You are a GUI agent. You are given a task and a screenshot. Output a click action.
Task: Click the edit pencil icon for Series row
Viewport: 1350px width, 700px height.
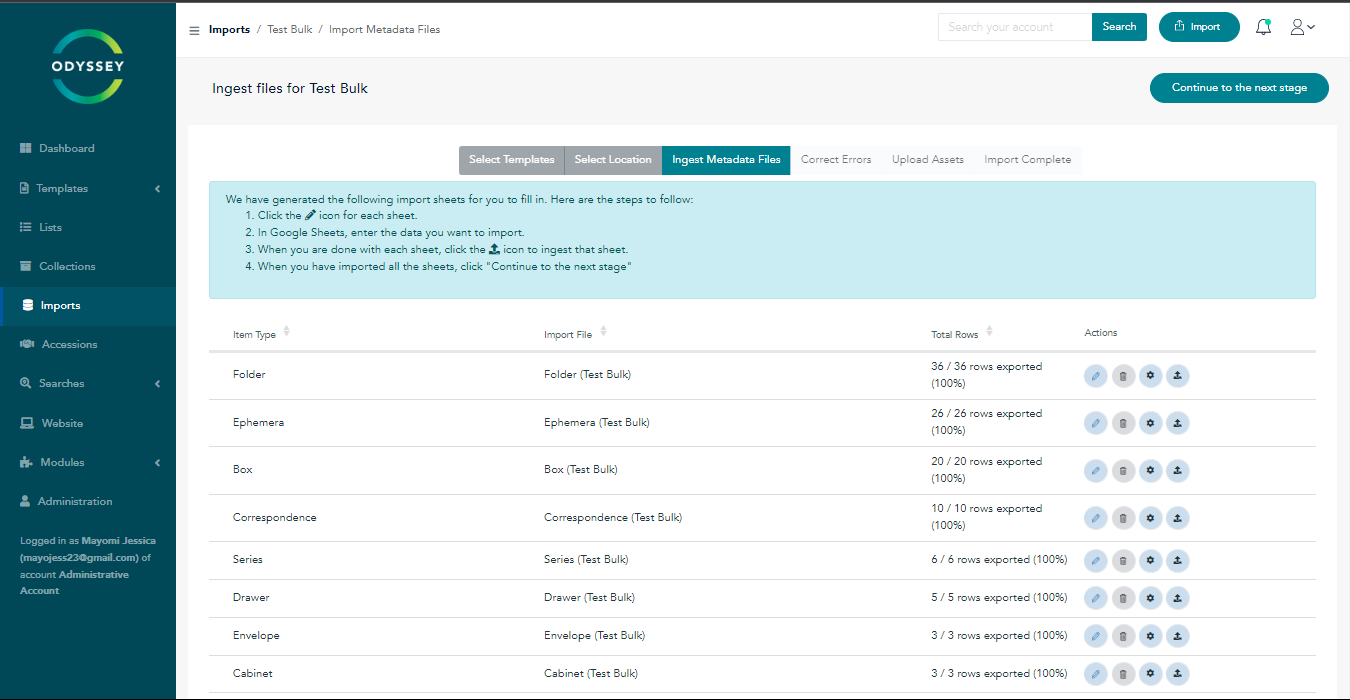1096,560
